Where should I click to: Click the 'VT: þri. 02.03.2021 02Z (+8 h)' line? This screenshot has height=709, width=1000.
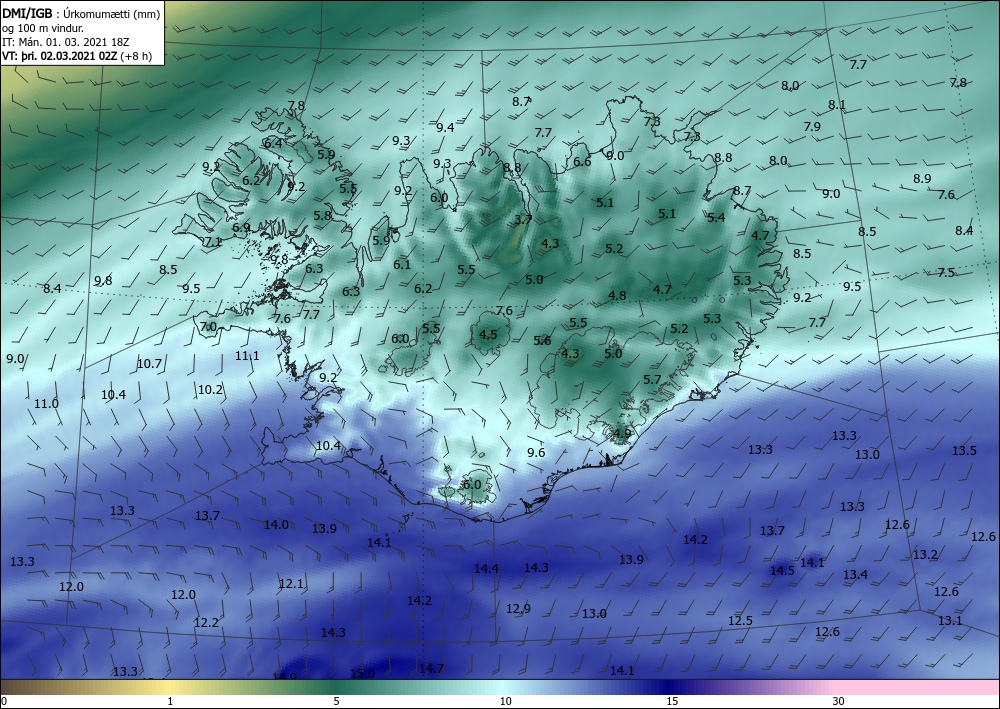77,55
